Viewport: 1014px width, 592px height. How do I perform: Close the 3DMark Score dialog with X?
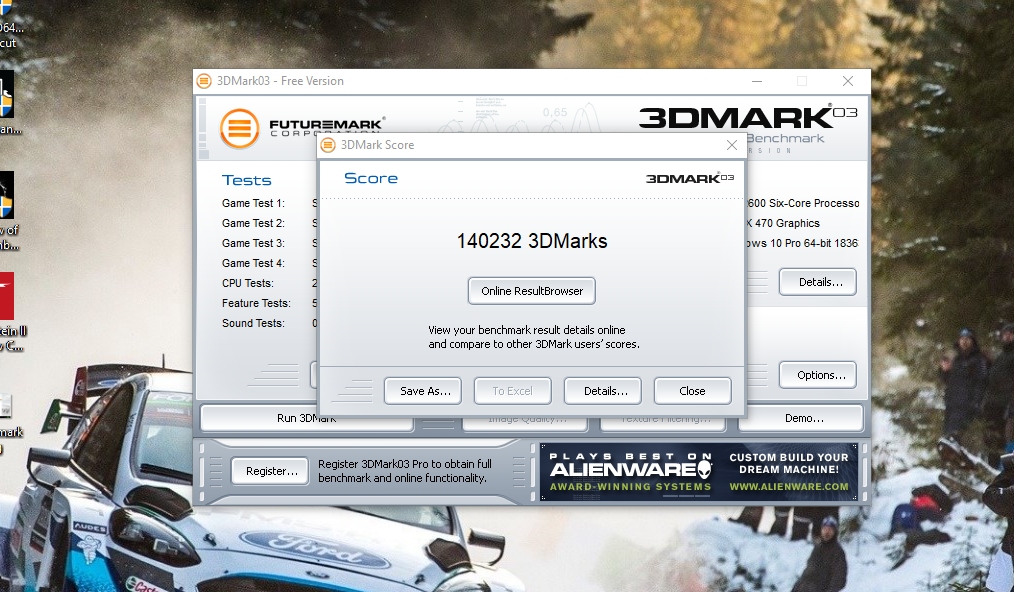pyautogui.click(x=731, y=145)
